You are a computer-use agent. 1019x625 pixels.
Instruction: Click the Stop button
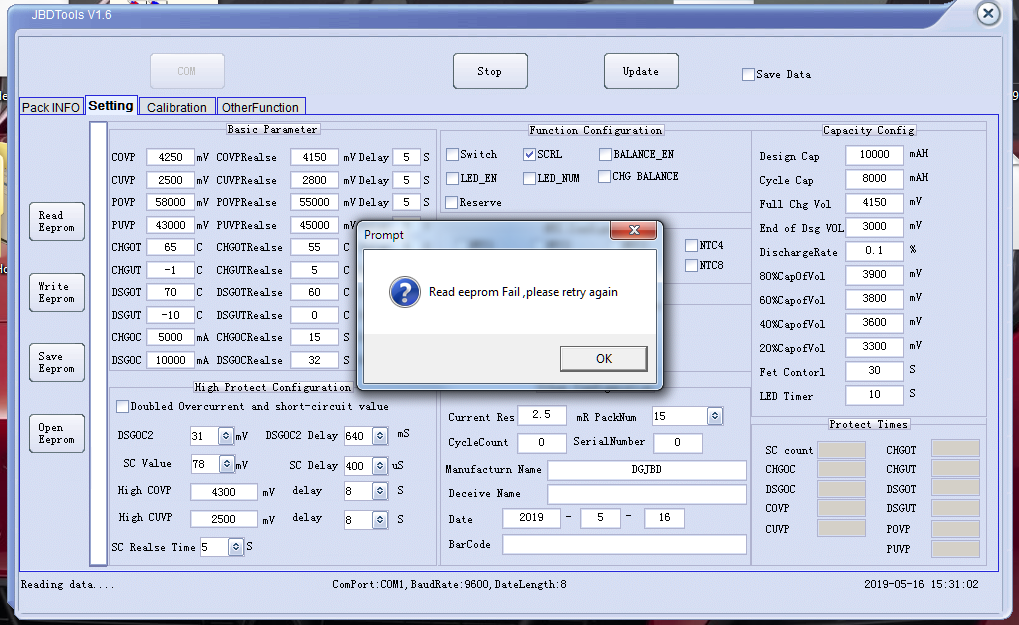click(489, 72)
